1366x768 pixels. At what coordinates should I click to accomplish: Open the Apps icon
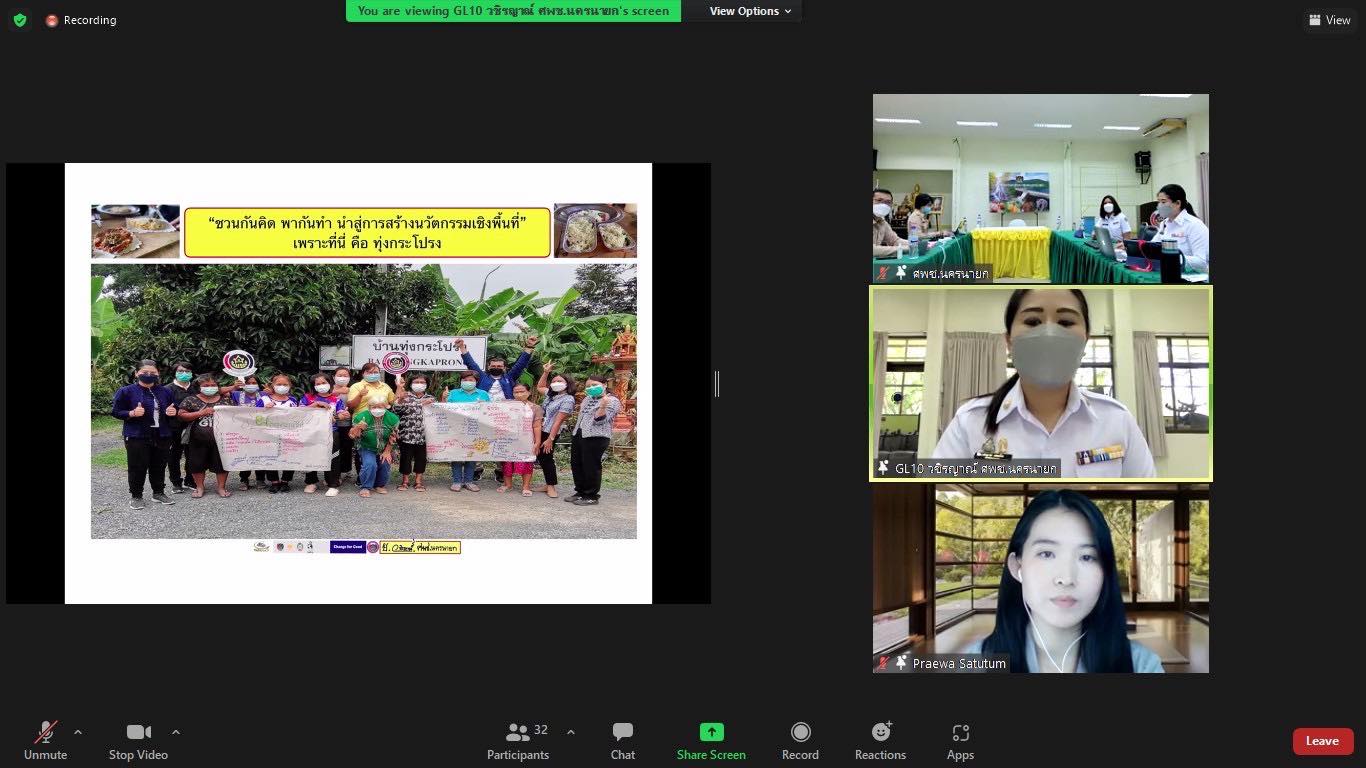[960, 732]
